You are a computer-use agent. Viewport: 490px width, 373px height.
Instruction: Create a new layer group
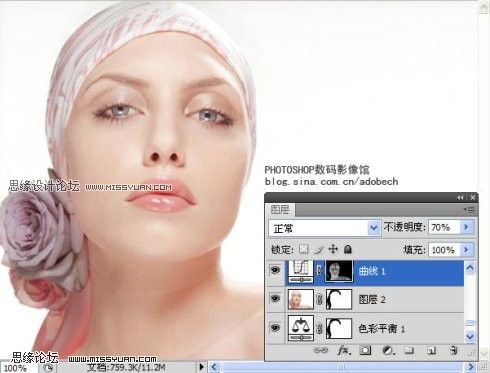[409, 350]
